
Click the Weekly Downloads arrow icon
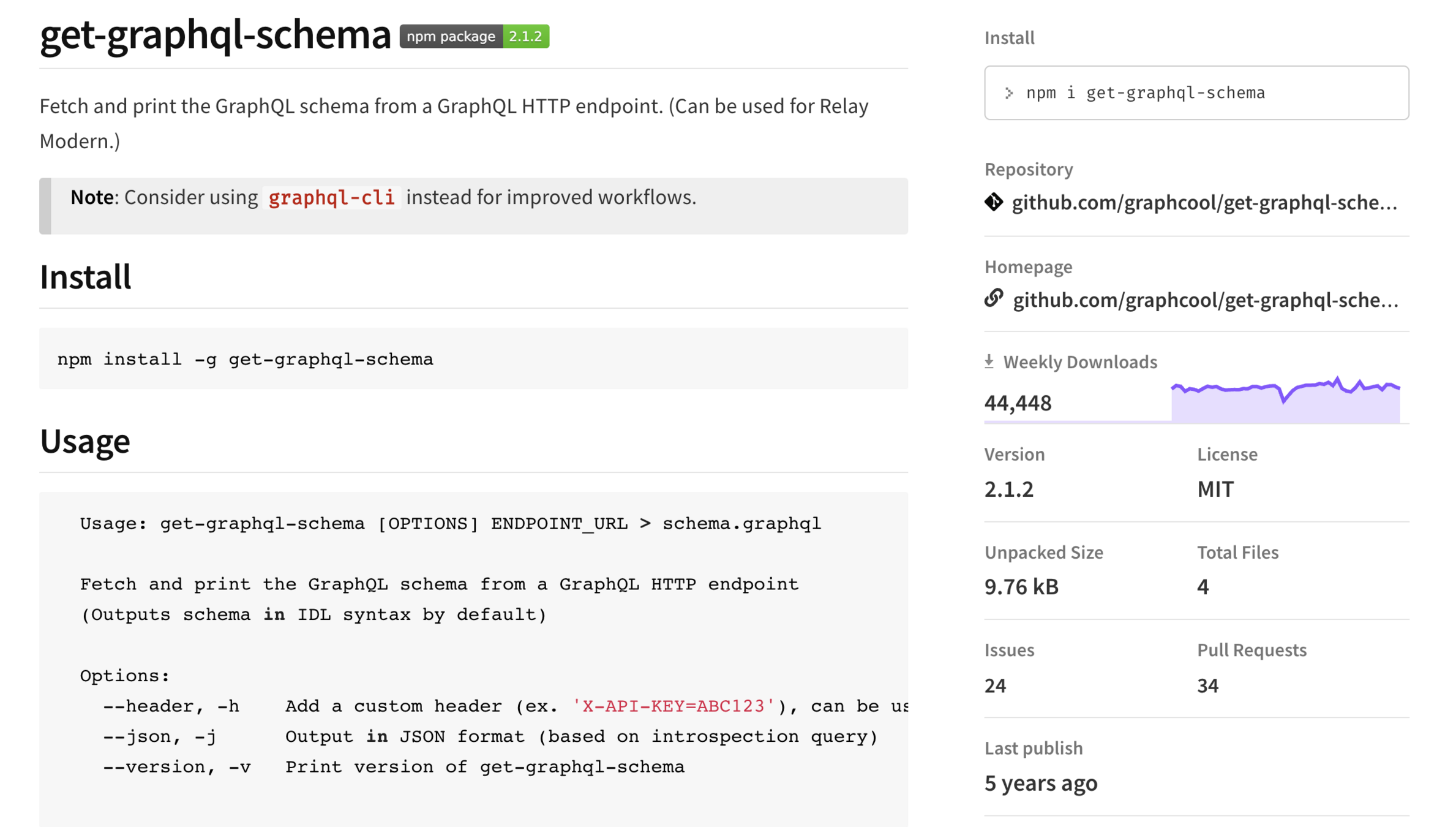(x=989, y=361)
